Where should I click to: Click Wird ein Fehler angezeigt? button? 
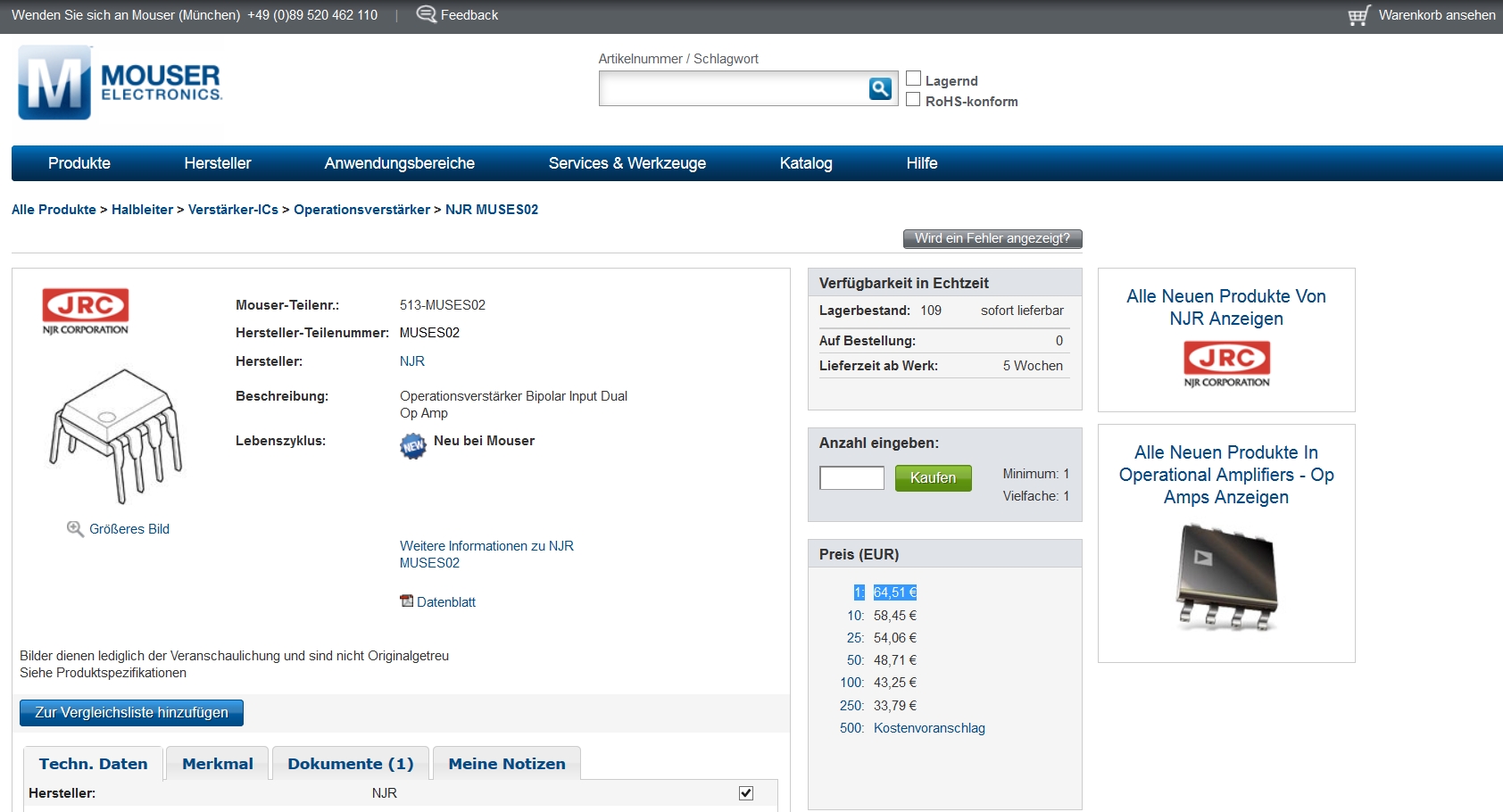pos(992,238)
